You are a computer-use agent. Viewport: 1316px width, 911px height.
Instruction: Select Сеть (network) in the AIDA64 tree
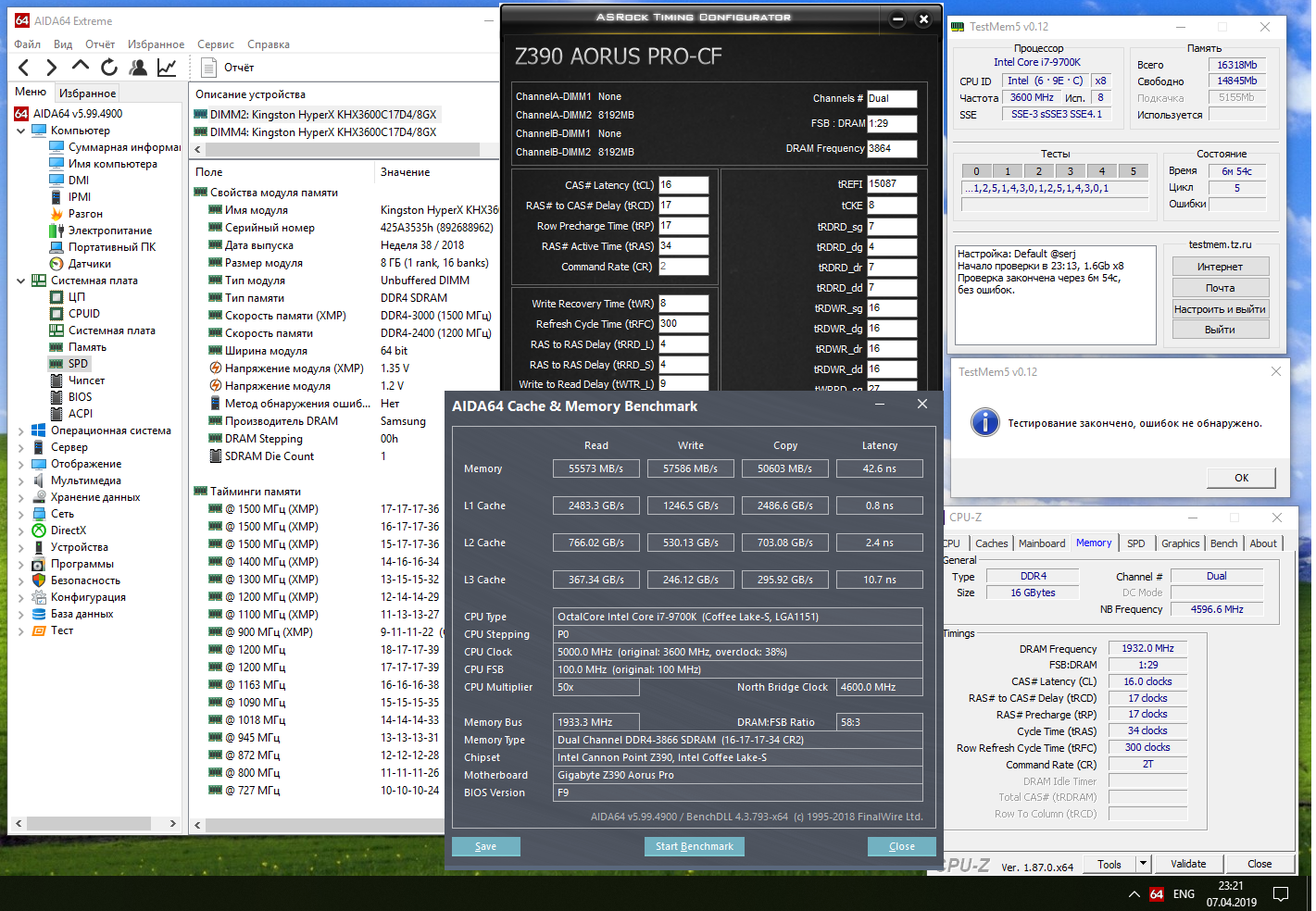(x=62, y=514)
